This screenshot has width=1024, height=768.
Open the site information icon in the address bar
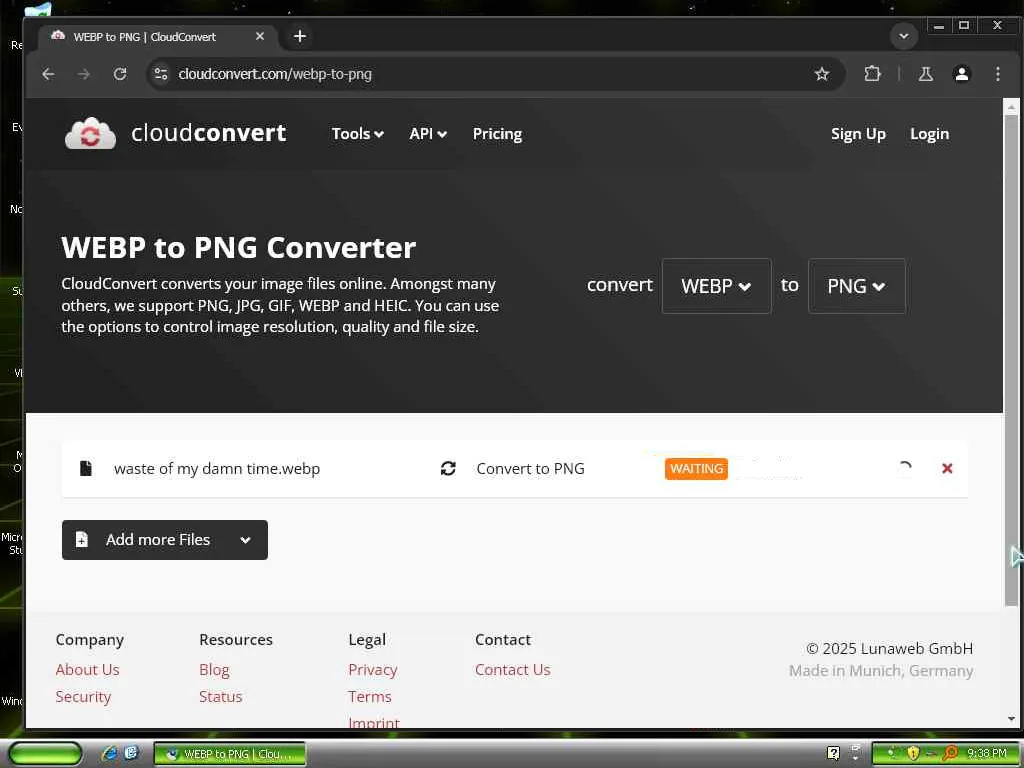click(x=161, y=74)
